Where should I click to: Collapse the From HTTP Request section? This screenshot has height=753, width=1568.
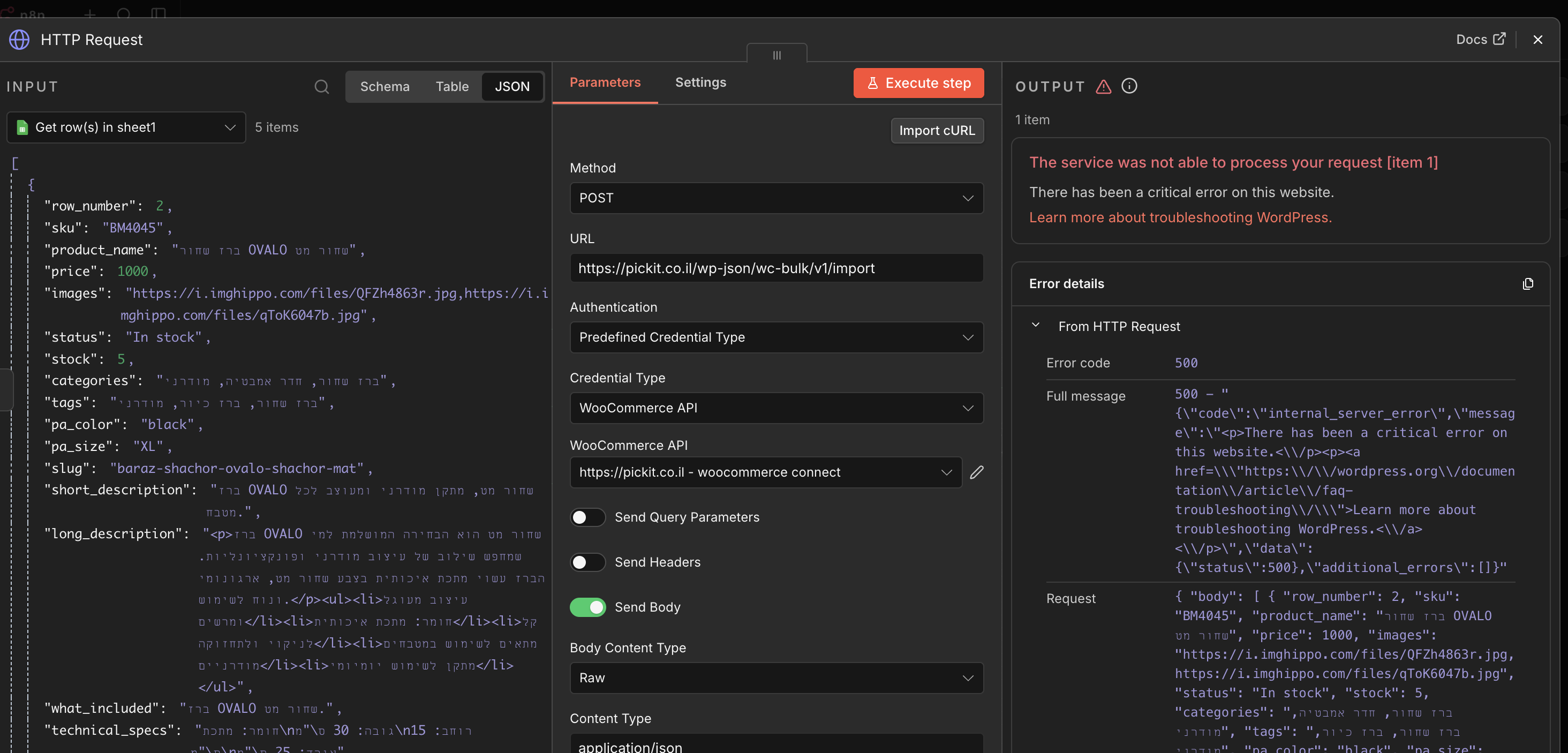click(1035, 326)
